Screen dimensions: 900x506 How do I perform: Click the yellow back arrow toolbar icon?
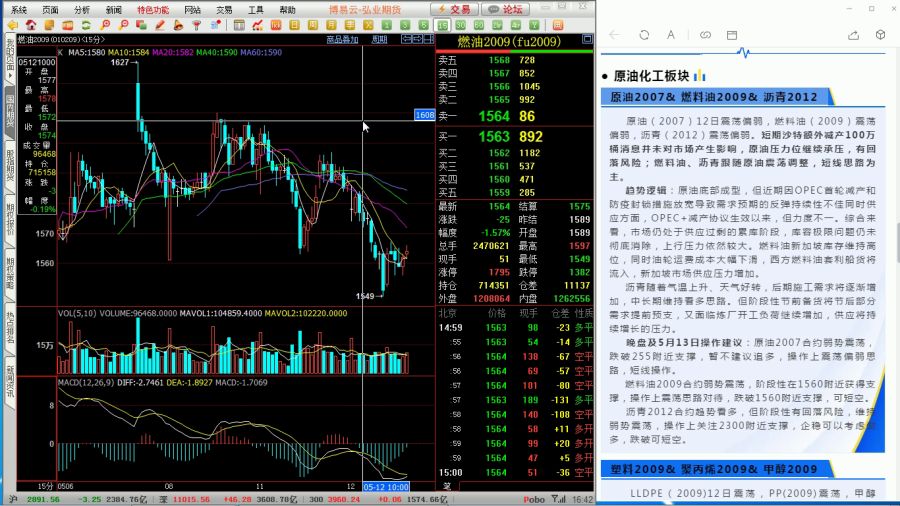[12, 25]
